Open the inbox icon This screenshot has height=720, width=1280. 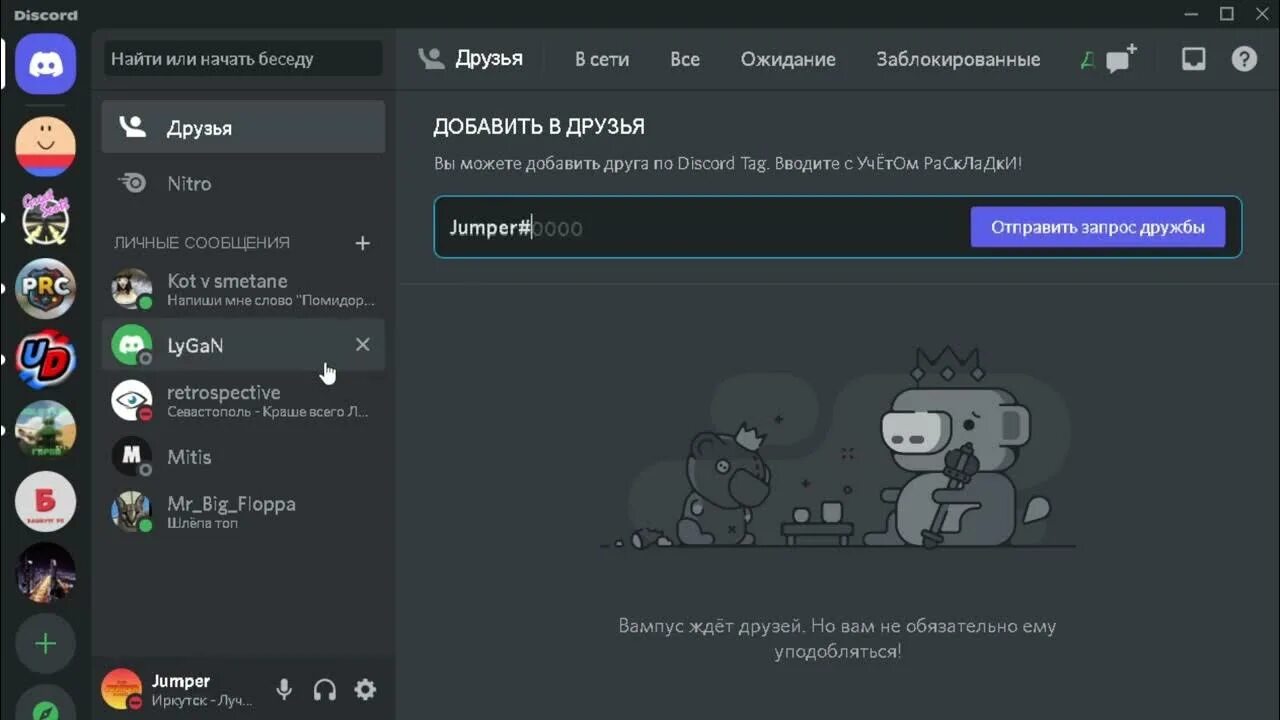point(1193,59)
